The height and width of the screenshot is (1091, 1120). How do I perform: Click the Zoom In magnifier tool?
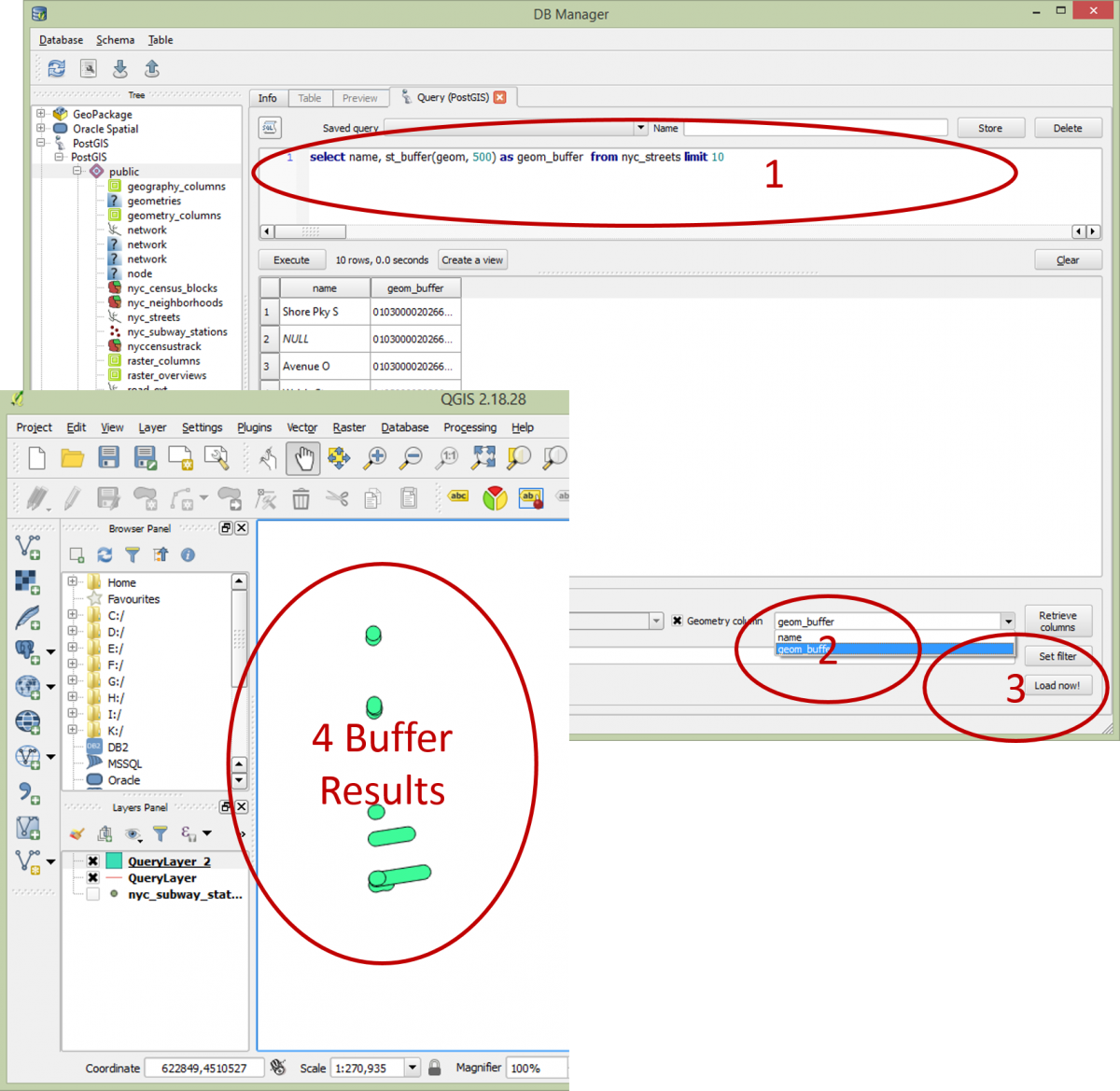click(375, 457)
